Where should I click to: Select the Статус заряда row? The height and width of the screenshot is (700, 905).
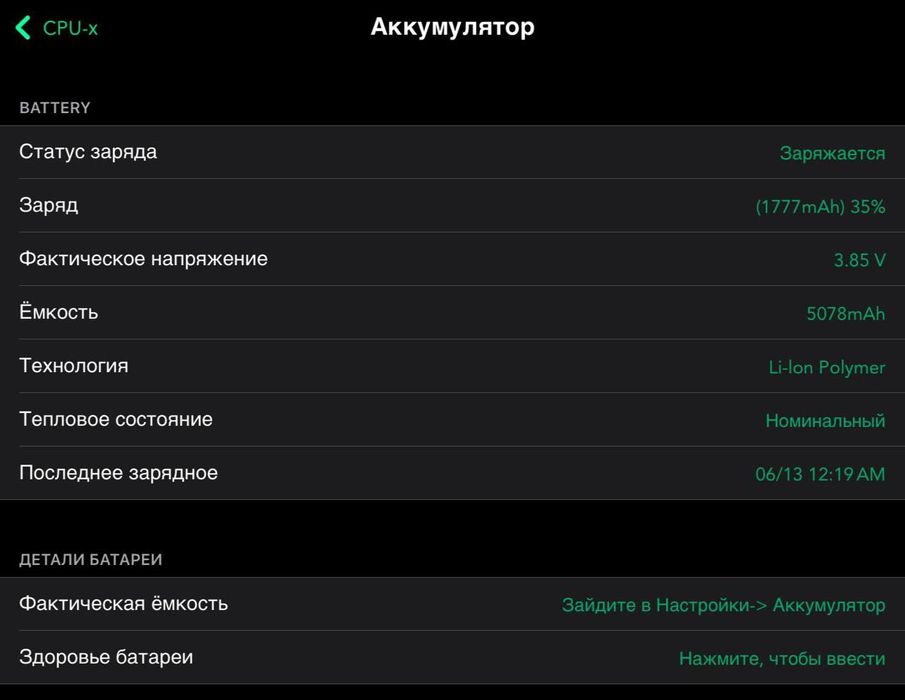88,152
